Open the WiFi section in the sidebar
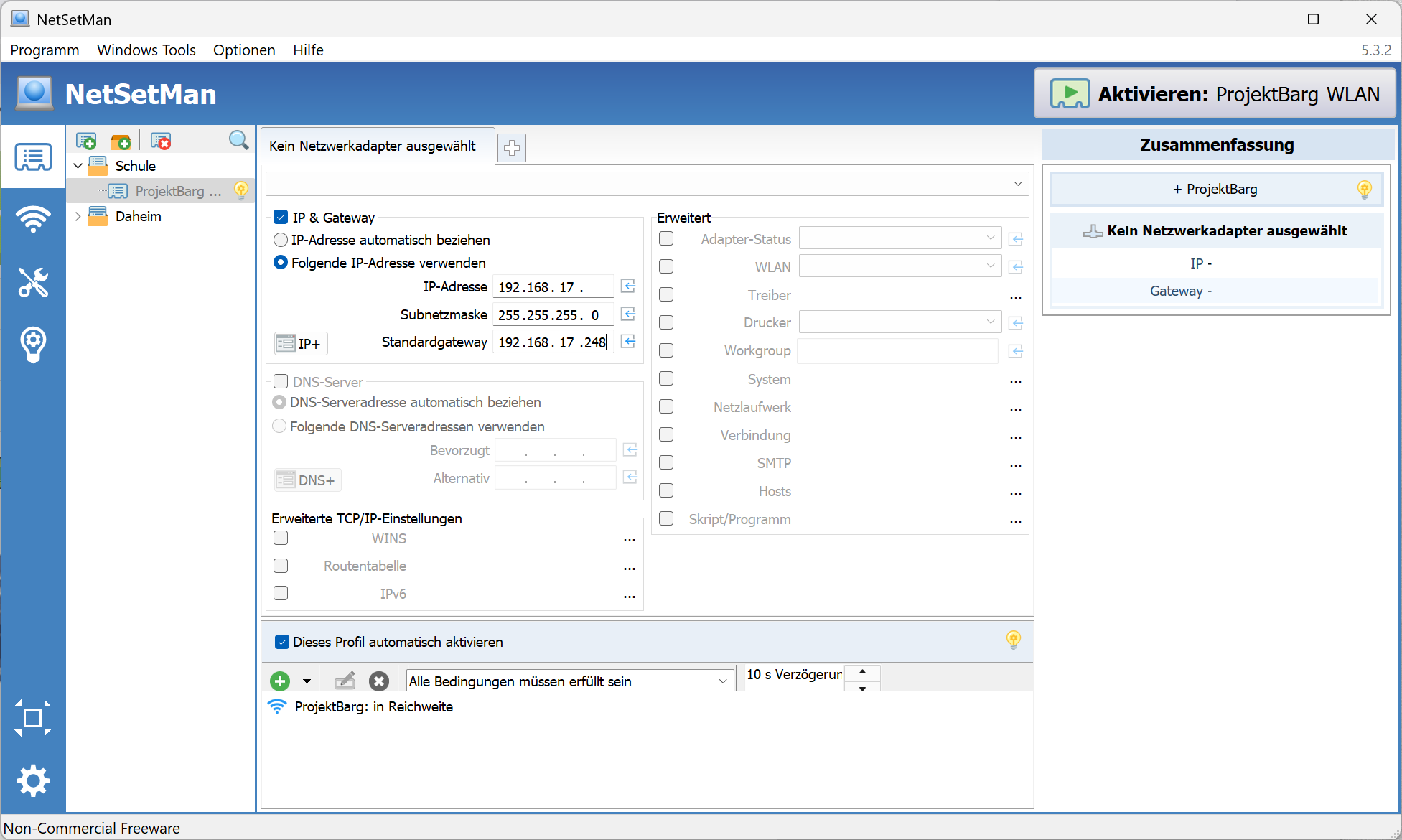Viewport: 1402px width, 840px height. click(33, 219)
